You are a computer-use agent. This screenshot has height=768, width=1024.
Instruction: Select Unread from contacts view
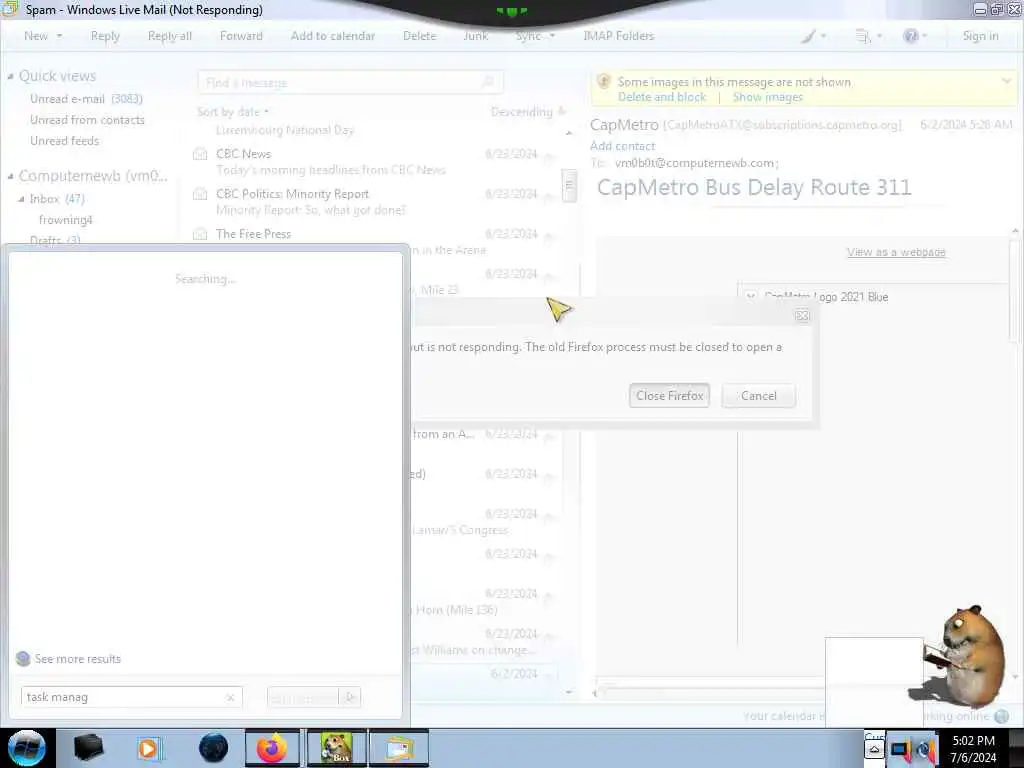pos(88,120)
